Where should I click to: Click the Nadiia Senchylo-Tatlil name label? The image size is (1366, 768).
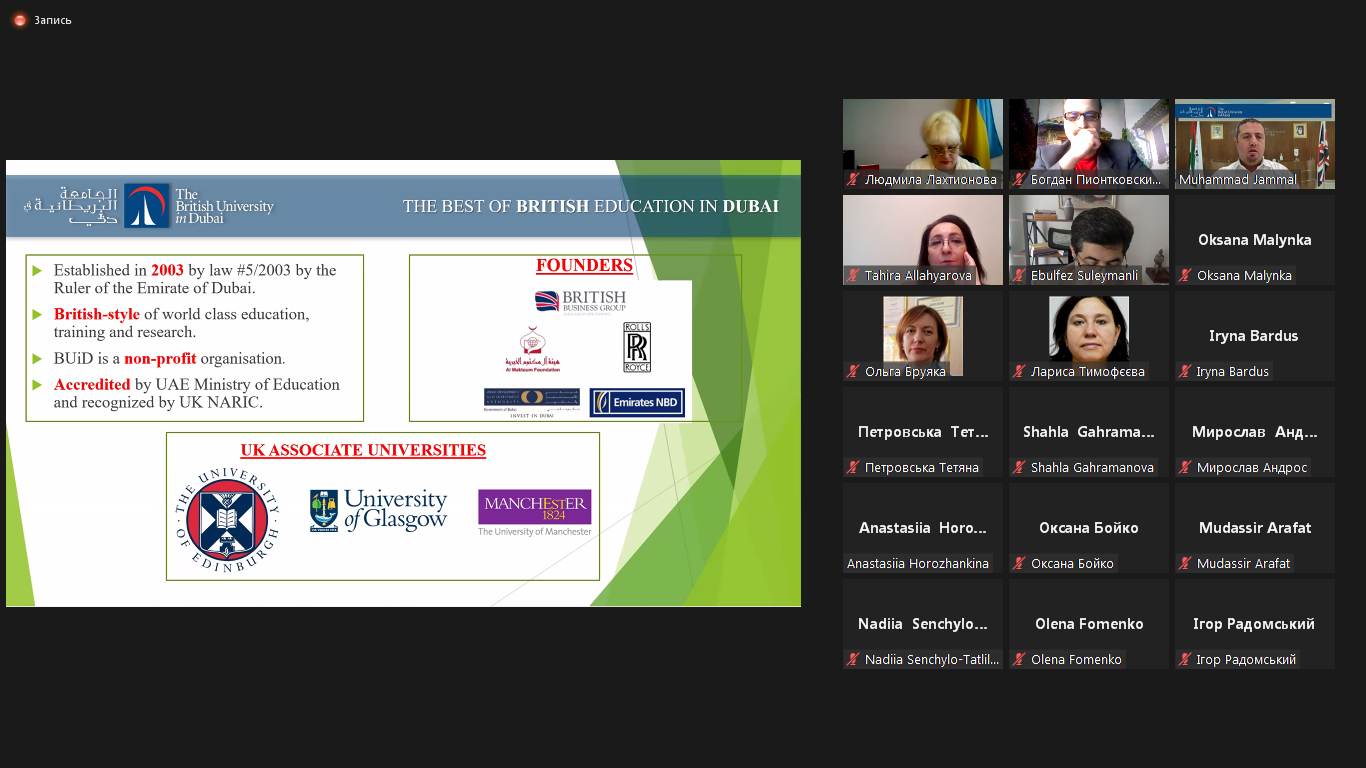tap(931, 660)
